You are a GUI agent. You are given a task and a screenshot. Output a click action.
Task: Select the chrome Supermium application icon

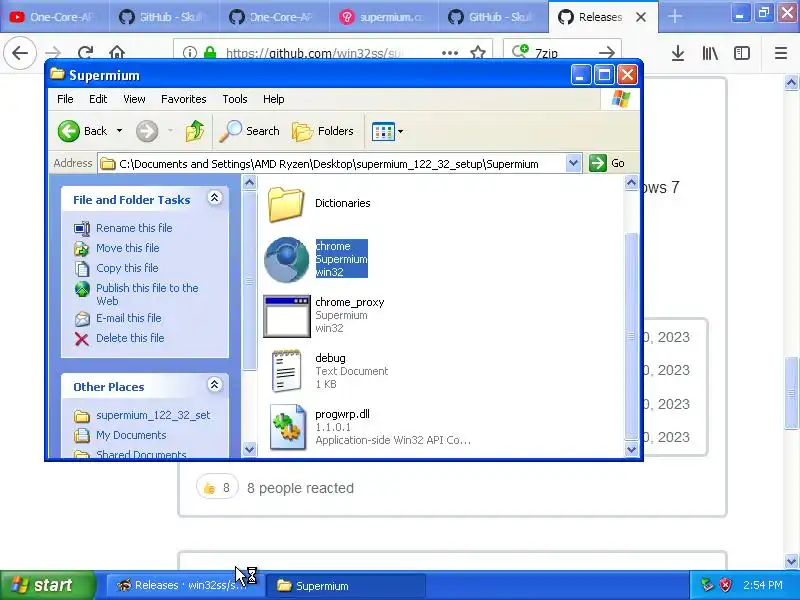286,260
